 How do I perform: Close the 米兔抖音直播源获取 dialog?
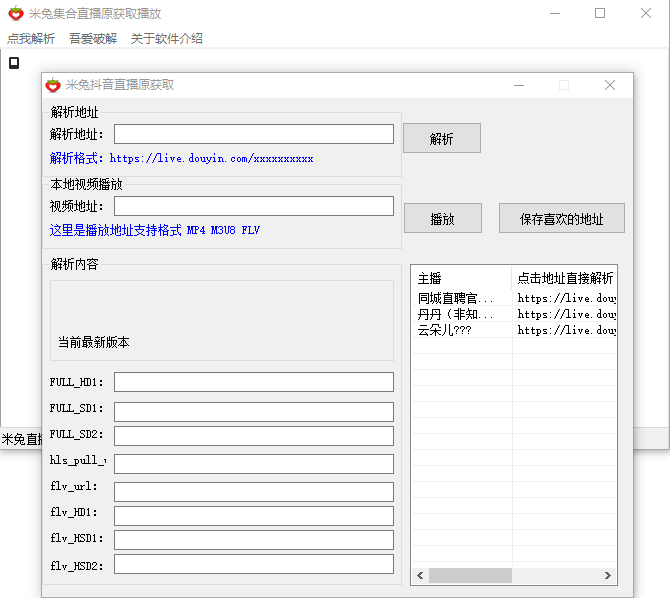pos(610,85)
